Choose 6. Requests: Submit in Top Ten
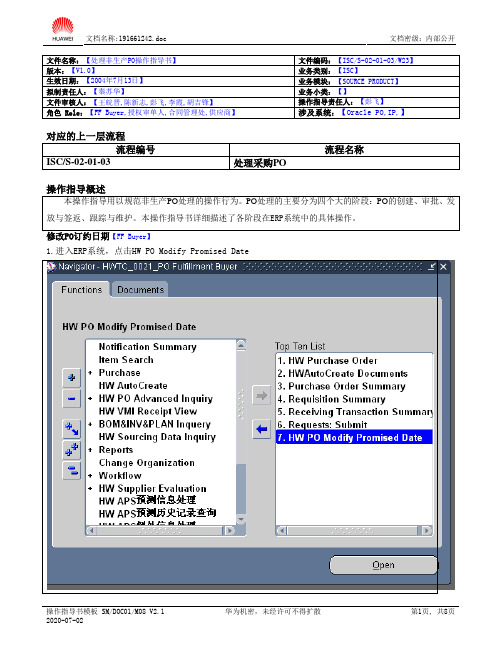 tap(322, 425)
